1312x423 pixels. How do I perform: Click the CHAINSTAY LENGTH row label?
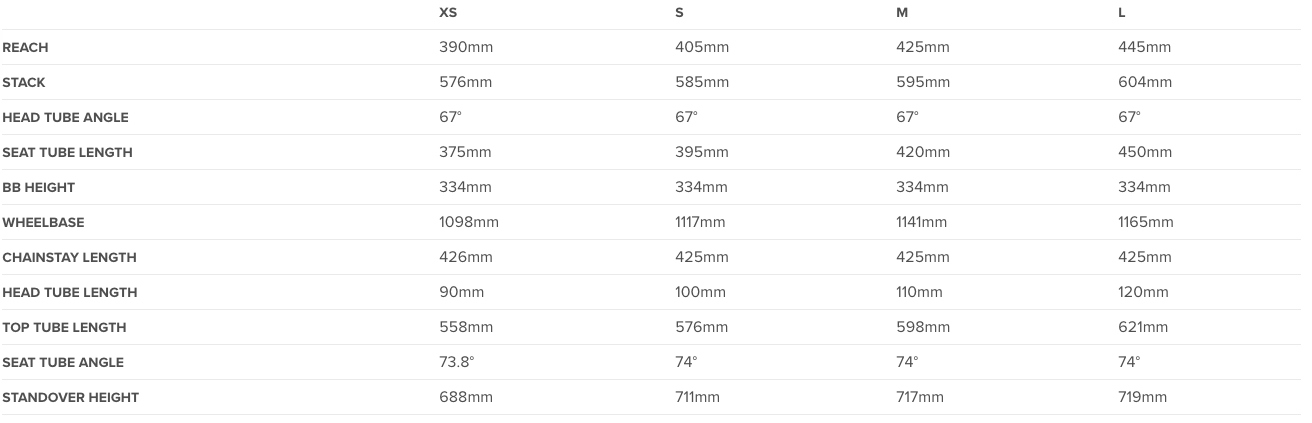69,258
